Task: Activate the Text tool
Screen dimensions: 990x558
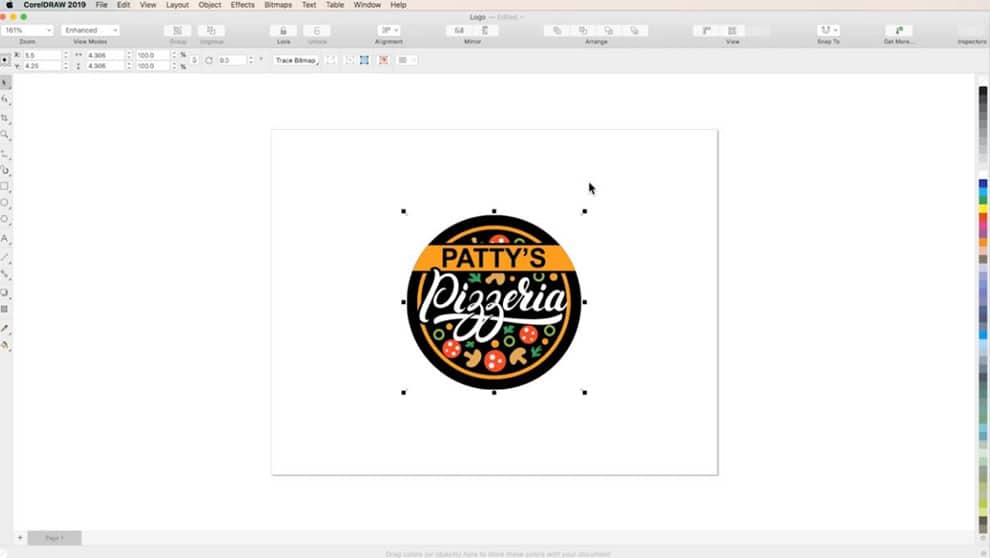Action: click(x=5, y=239)
